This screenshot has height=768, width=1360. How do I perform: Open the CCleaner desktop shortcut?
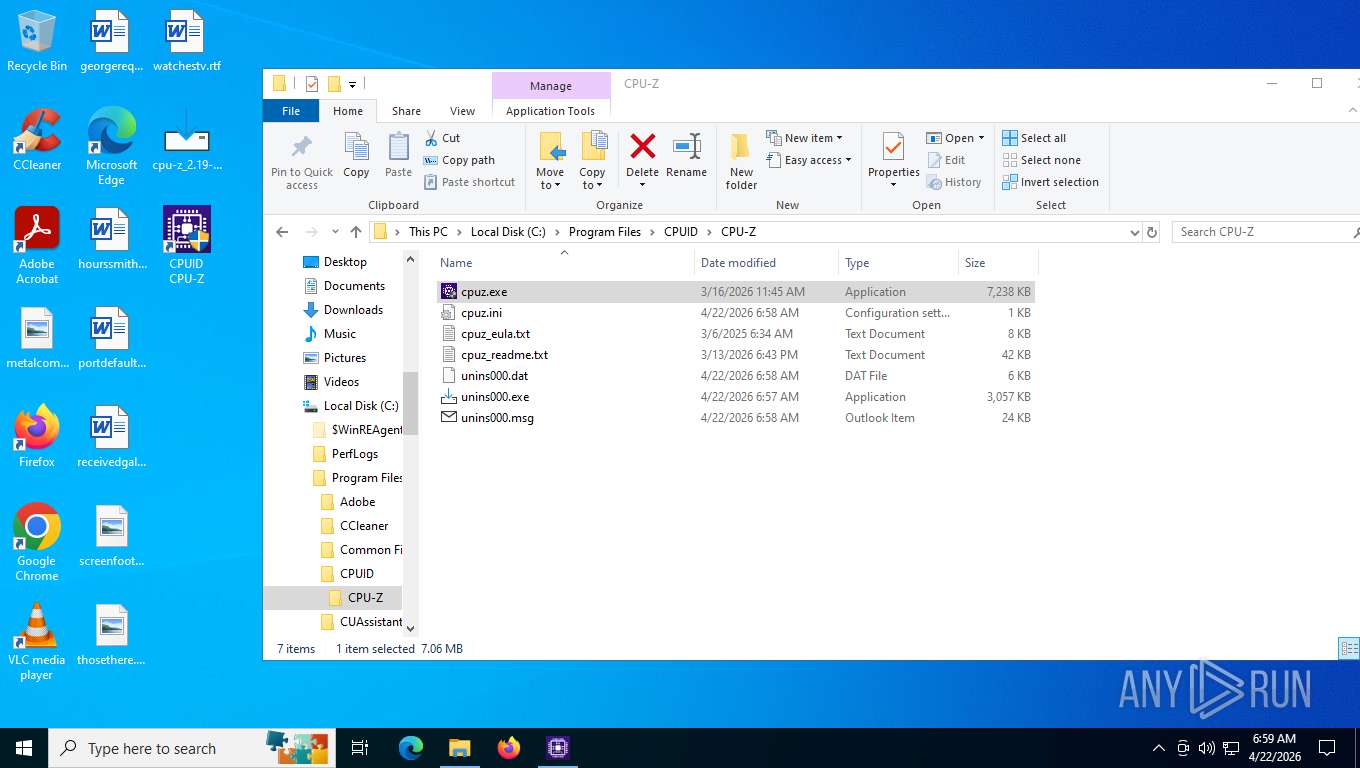37,140
